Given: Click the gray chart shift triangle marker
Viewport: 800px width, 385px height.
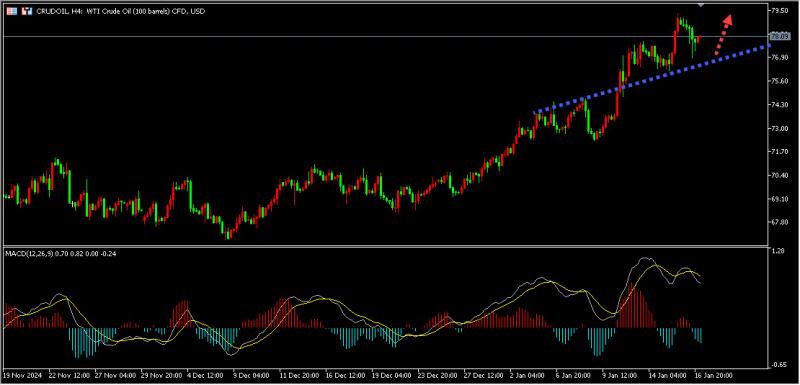Looking at the screenshot, I should pos(701,4).
